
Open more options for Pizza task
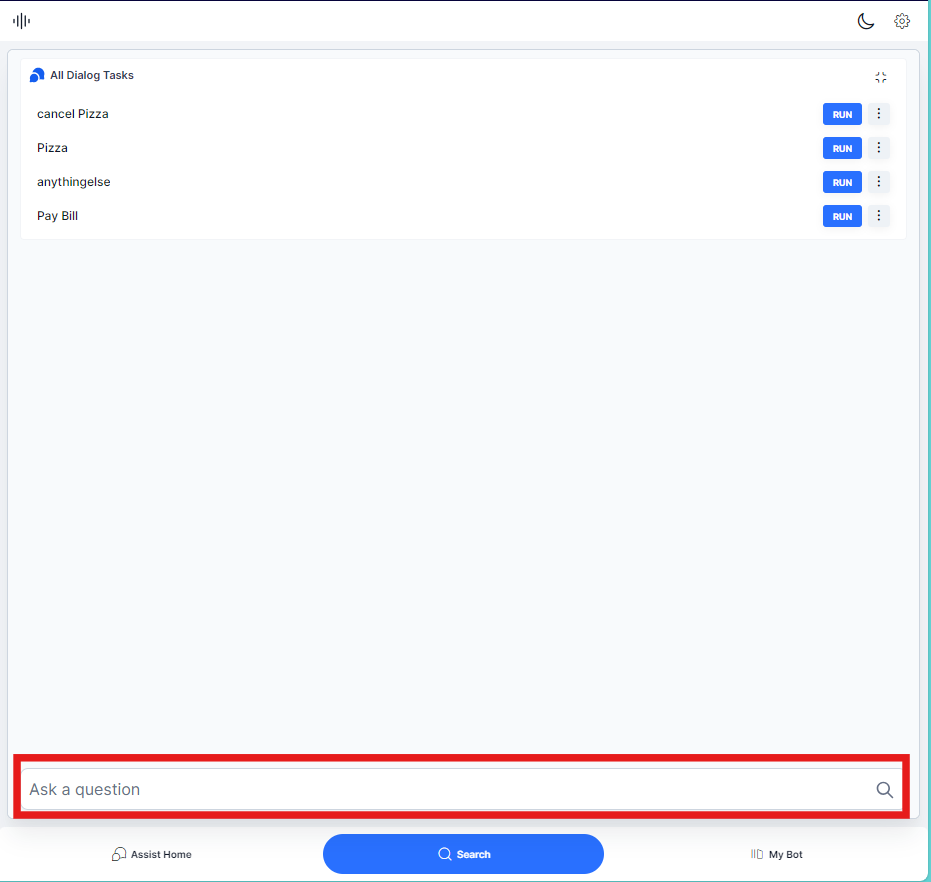coord(879,148)
